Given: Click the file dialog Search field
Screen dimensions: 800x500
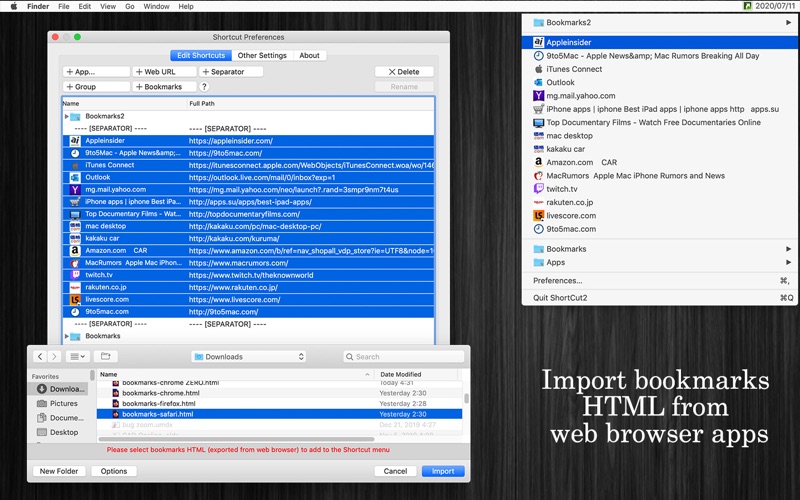Looking at the screenshot, I should (404, 357).
